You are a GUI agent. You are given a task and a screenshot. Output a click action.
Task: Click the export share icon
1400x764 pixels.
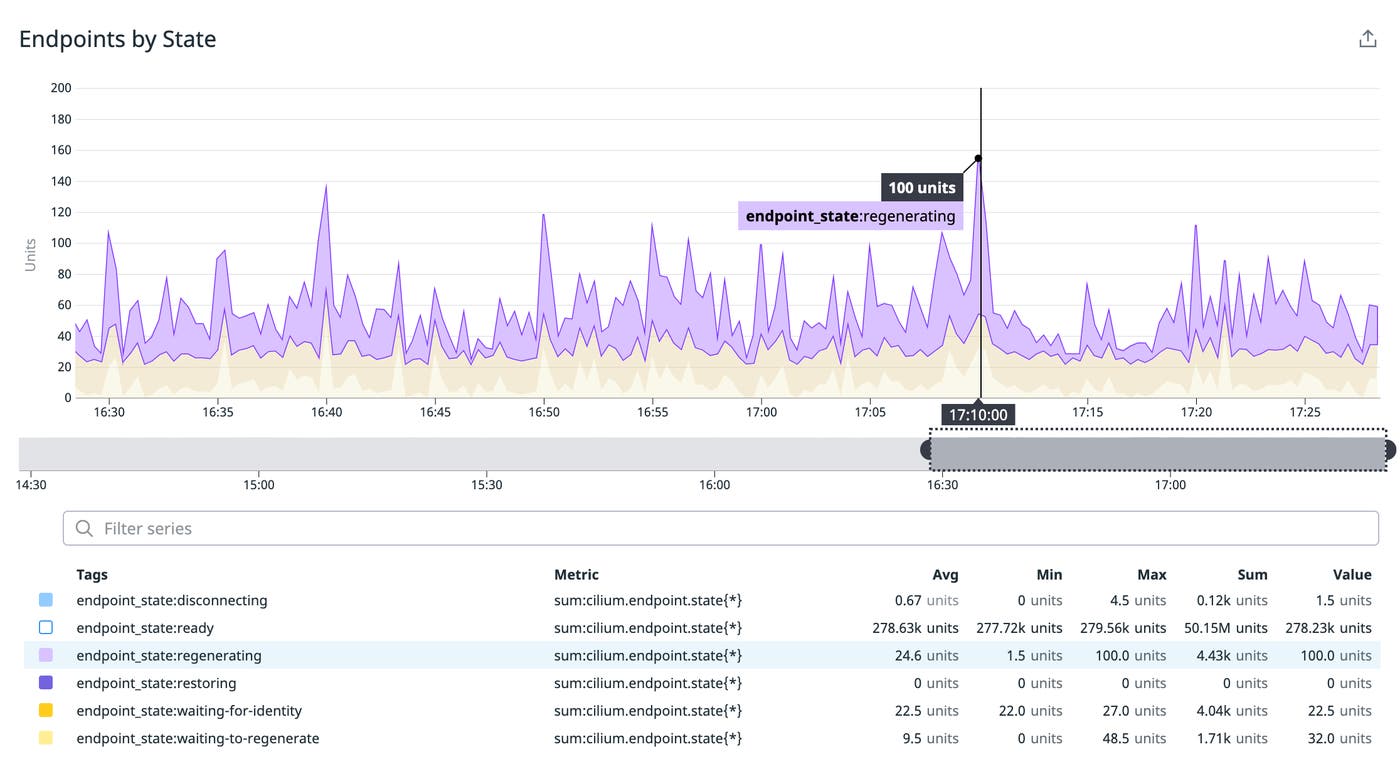[1367, 39]
